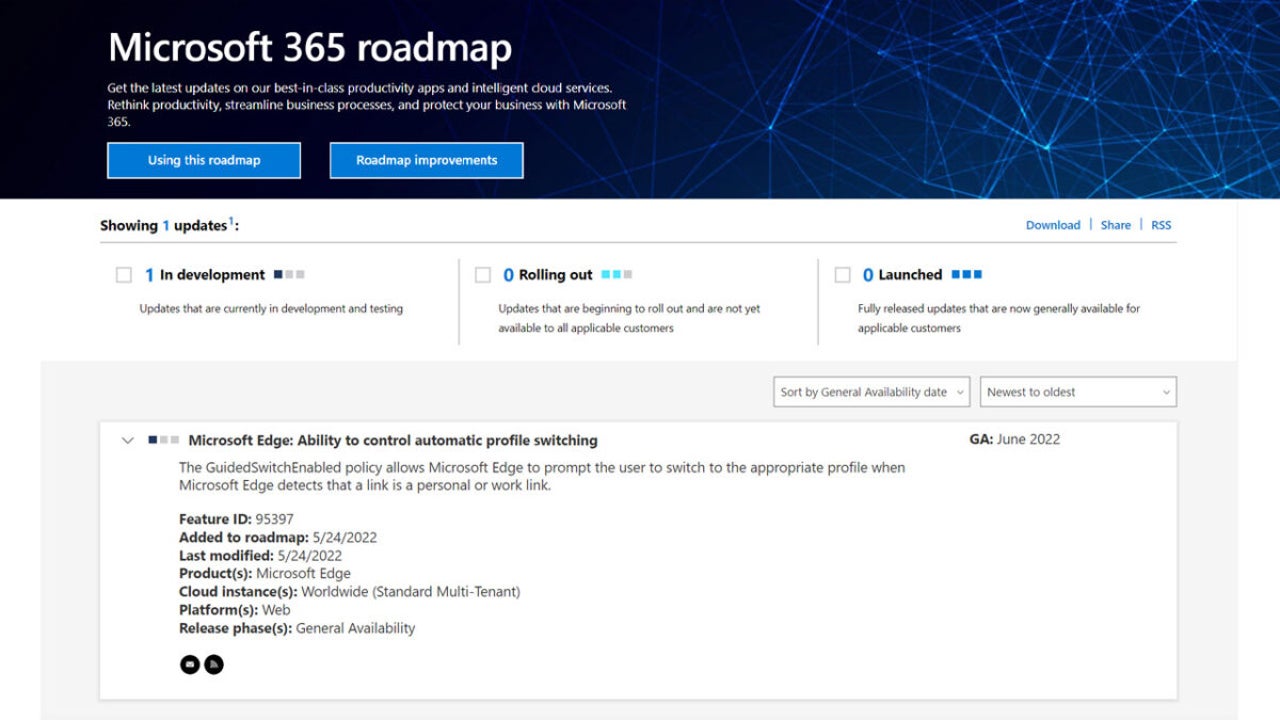Click the Share link
Screen dimensions: 1280x720
(1115, 225)
